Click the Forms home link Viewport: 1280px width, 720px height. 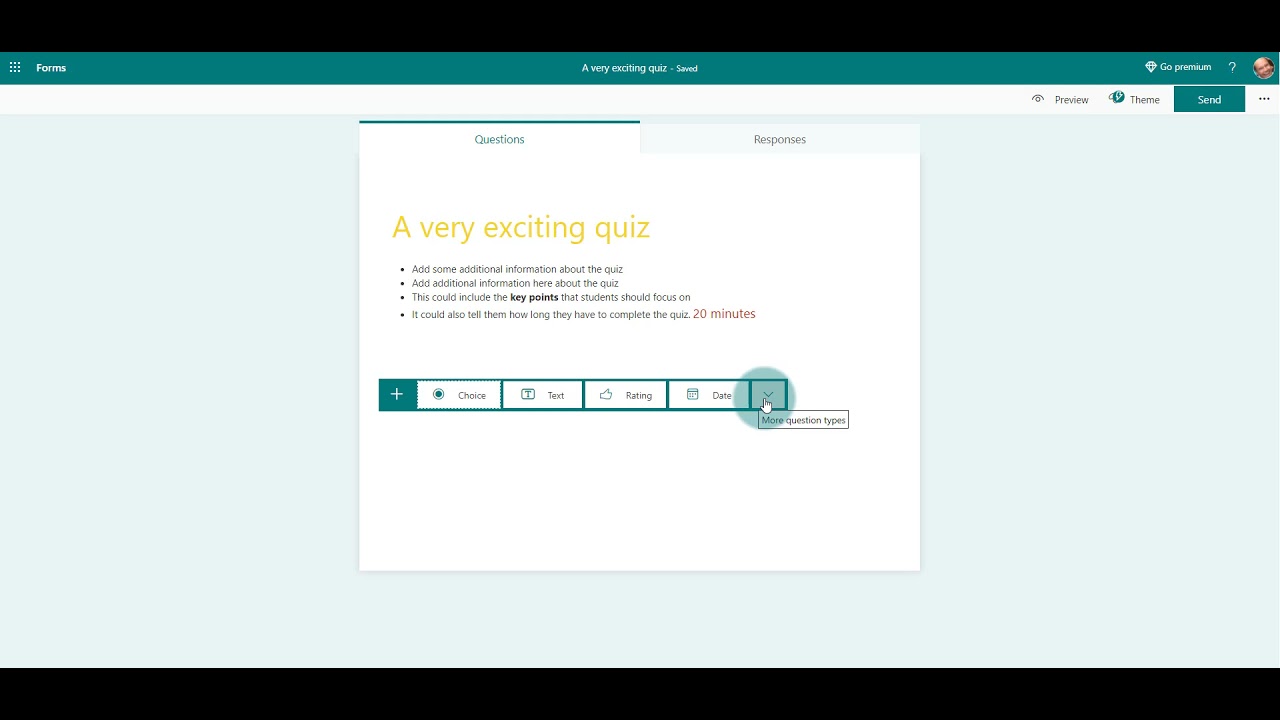51,68
